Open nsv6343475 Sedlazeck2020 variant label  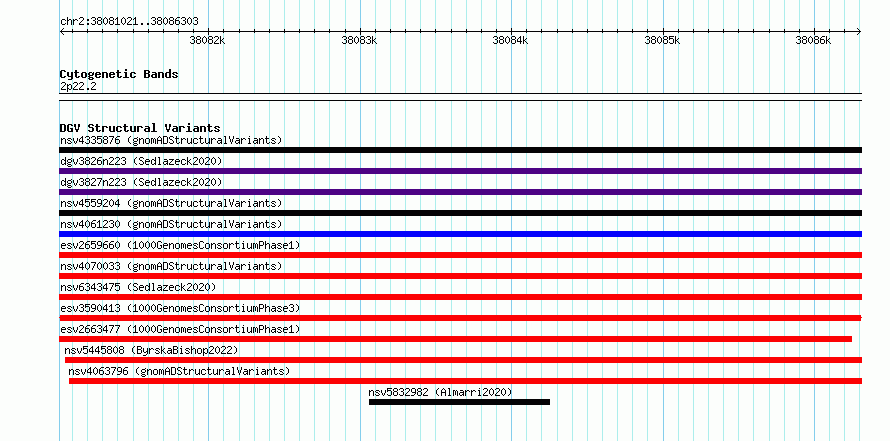tap(138, 287)
